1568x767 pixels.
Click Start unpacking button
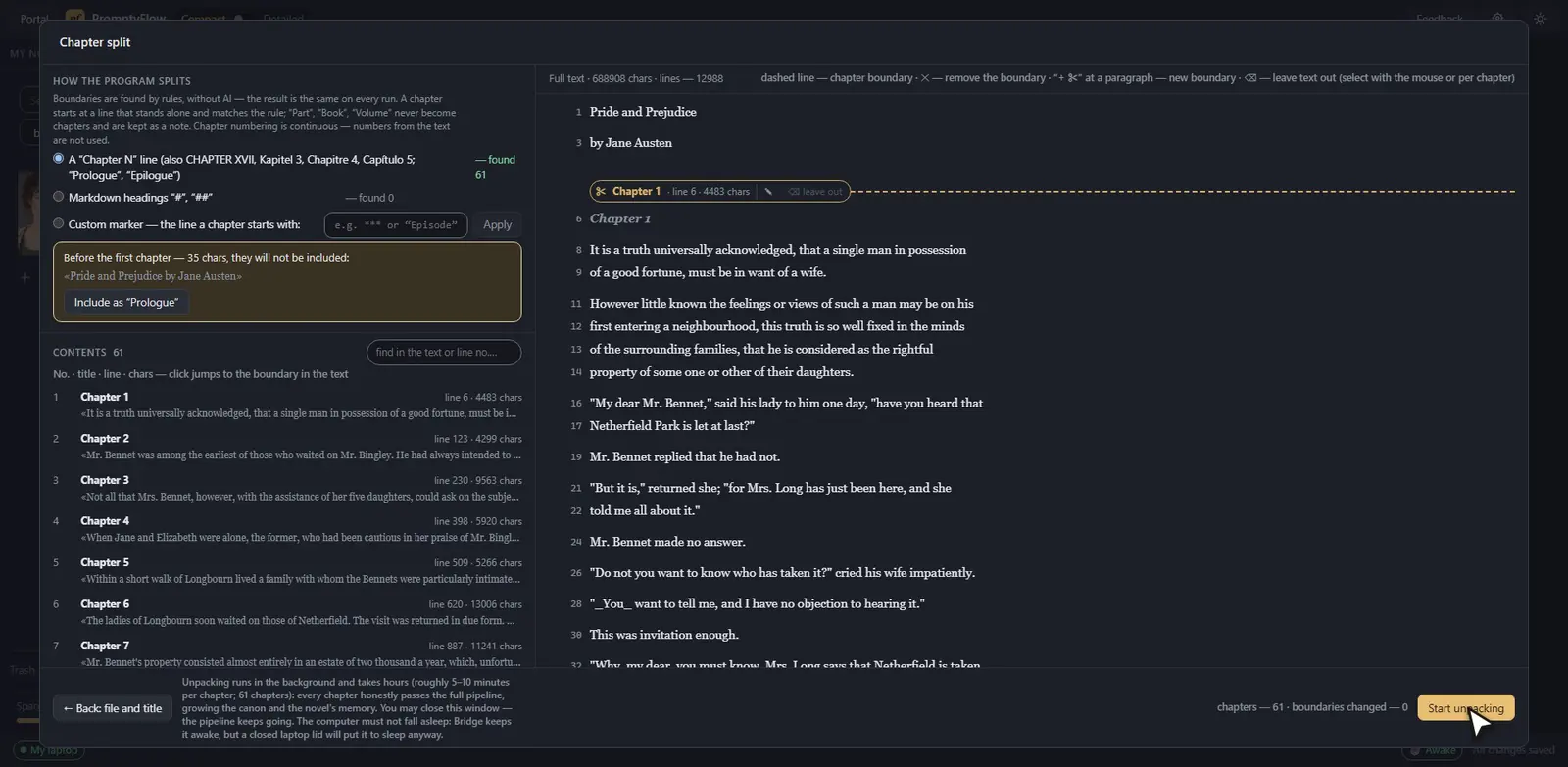coord(1465,708)
